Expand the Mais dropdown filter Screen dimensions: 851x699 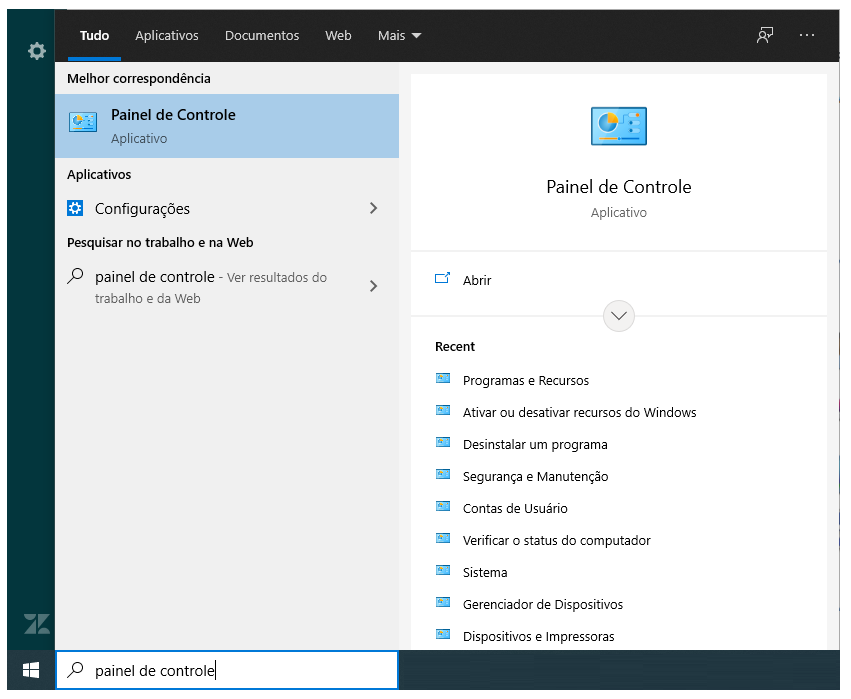(x=399, y=36)
